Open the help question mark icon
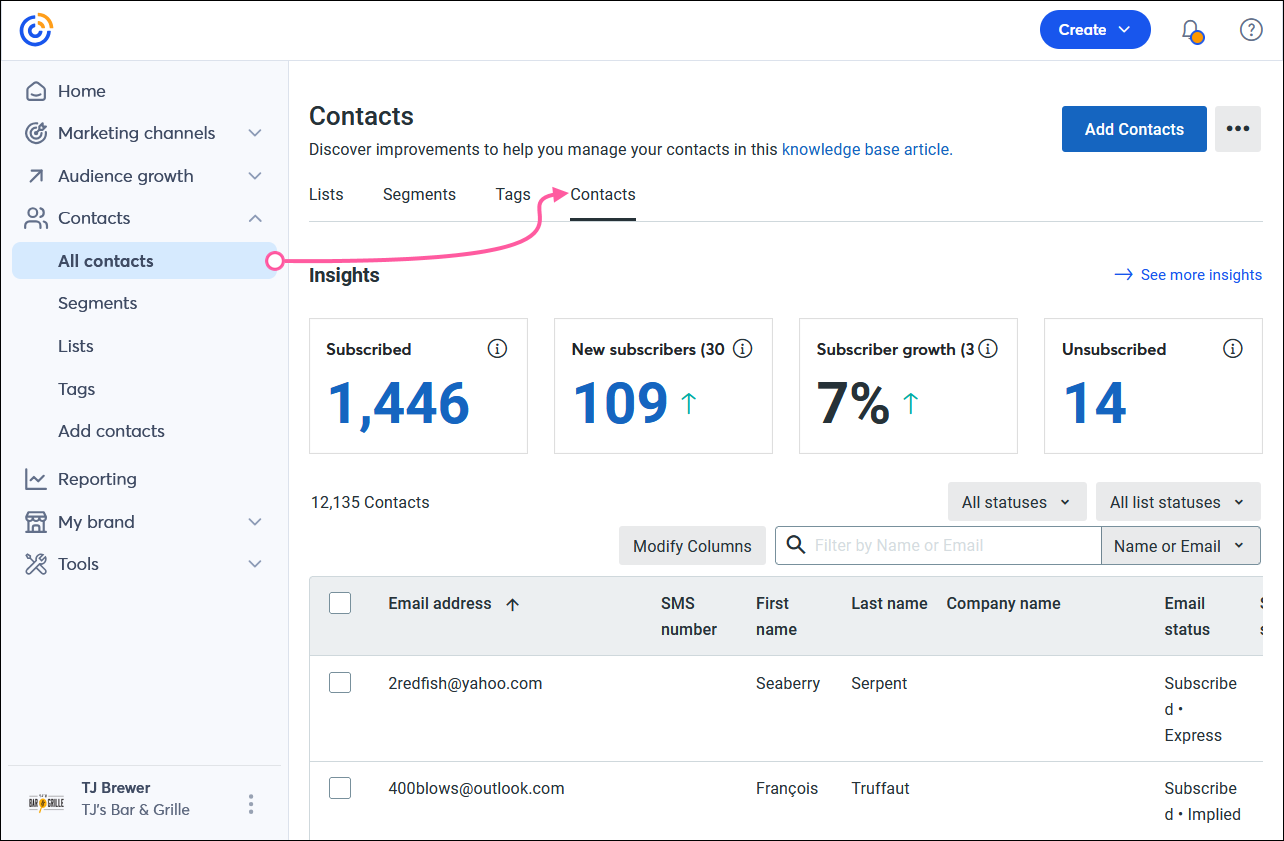Screen dimensions: 1284x841 coord(1251,30)
